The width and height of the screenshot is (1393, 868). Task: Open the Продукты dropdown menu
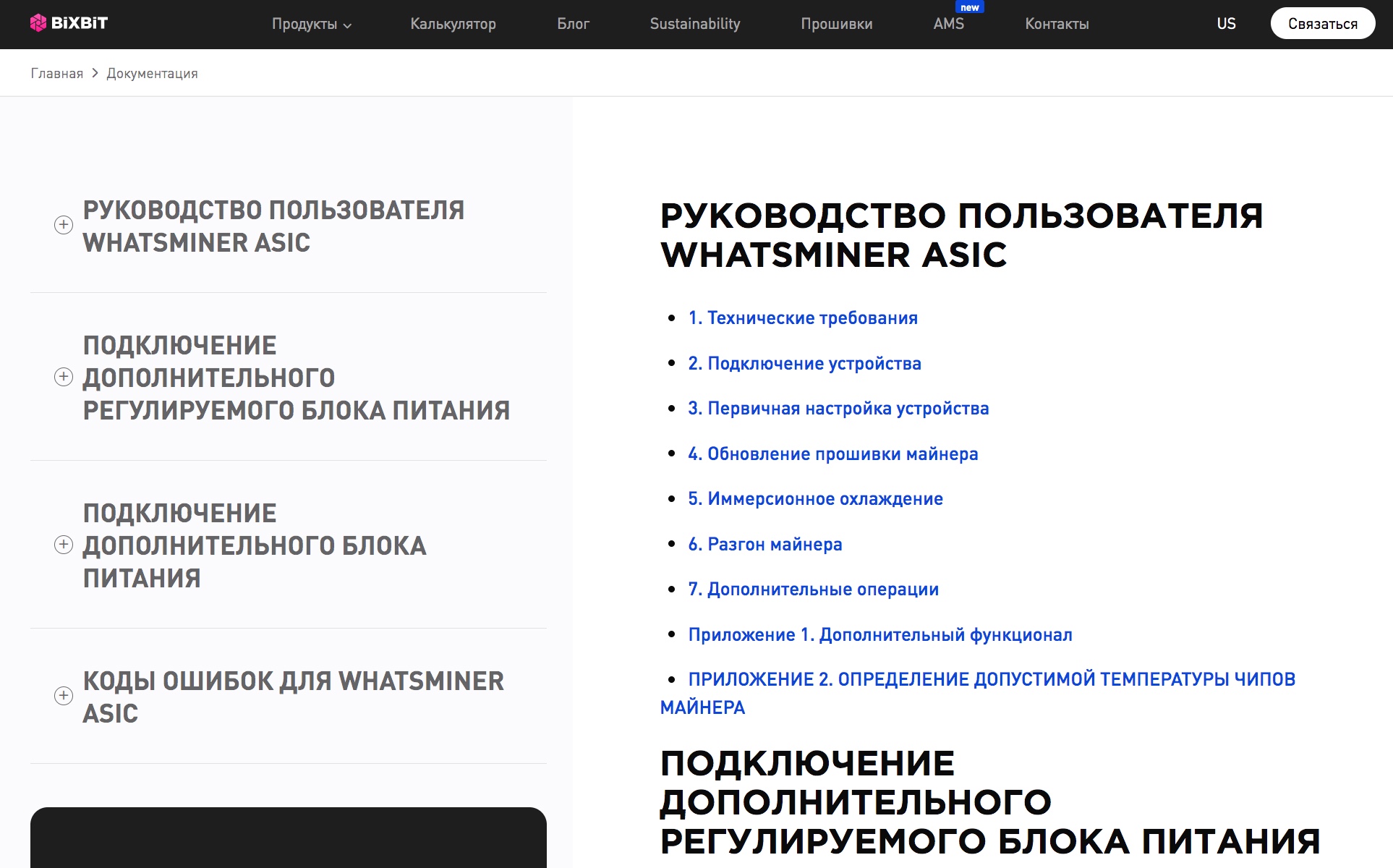[x=312, y=24]
